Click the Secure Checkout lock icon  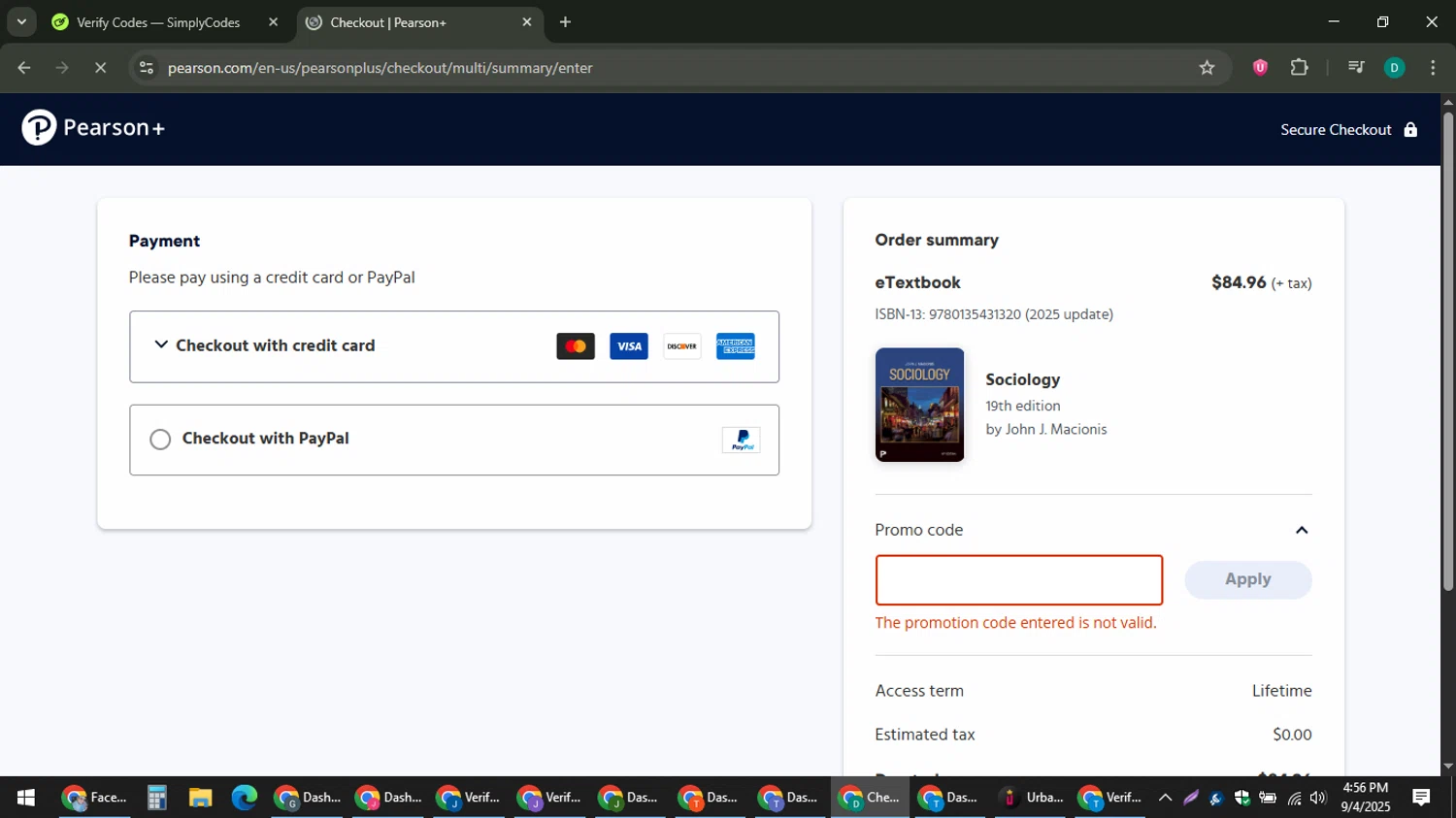[1410, 129]
